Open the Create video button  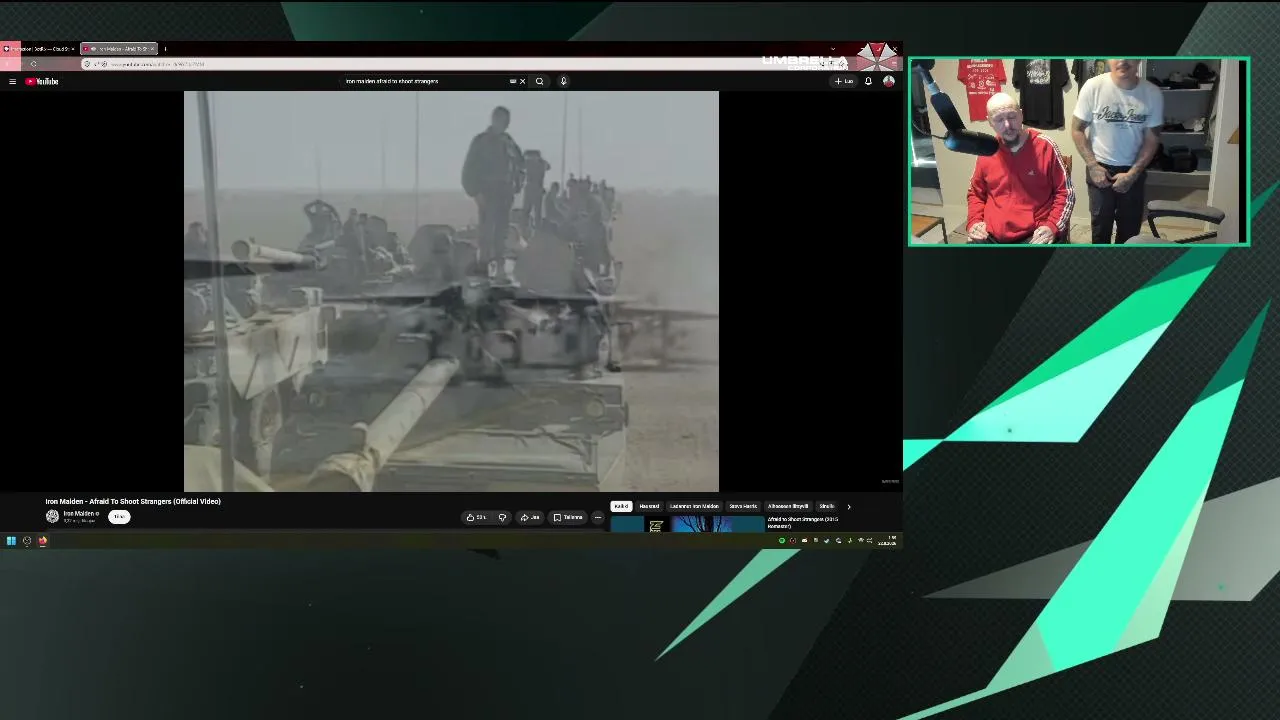coord(844,81)
